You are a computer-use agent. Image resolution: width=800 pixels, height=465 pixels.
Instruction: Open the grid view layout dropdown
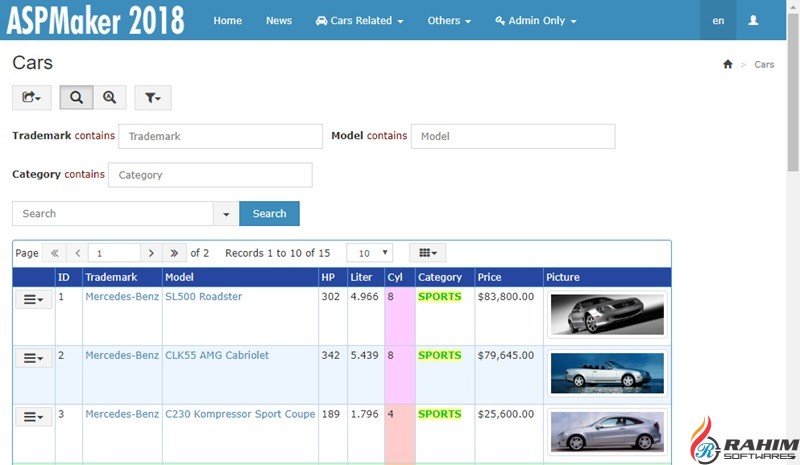click(x=427, y=253)
